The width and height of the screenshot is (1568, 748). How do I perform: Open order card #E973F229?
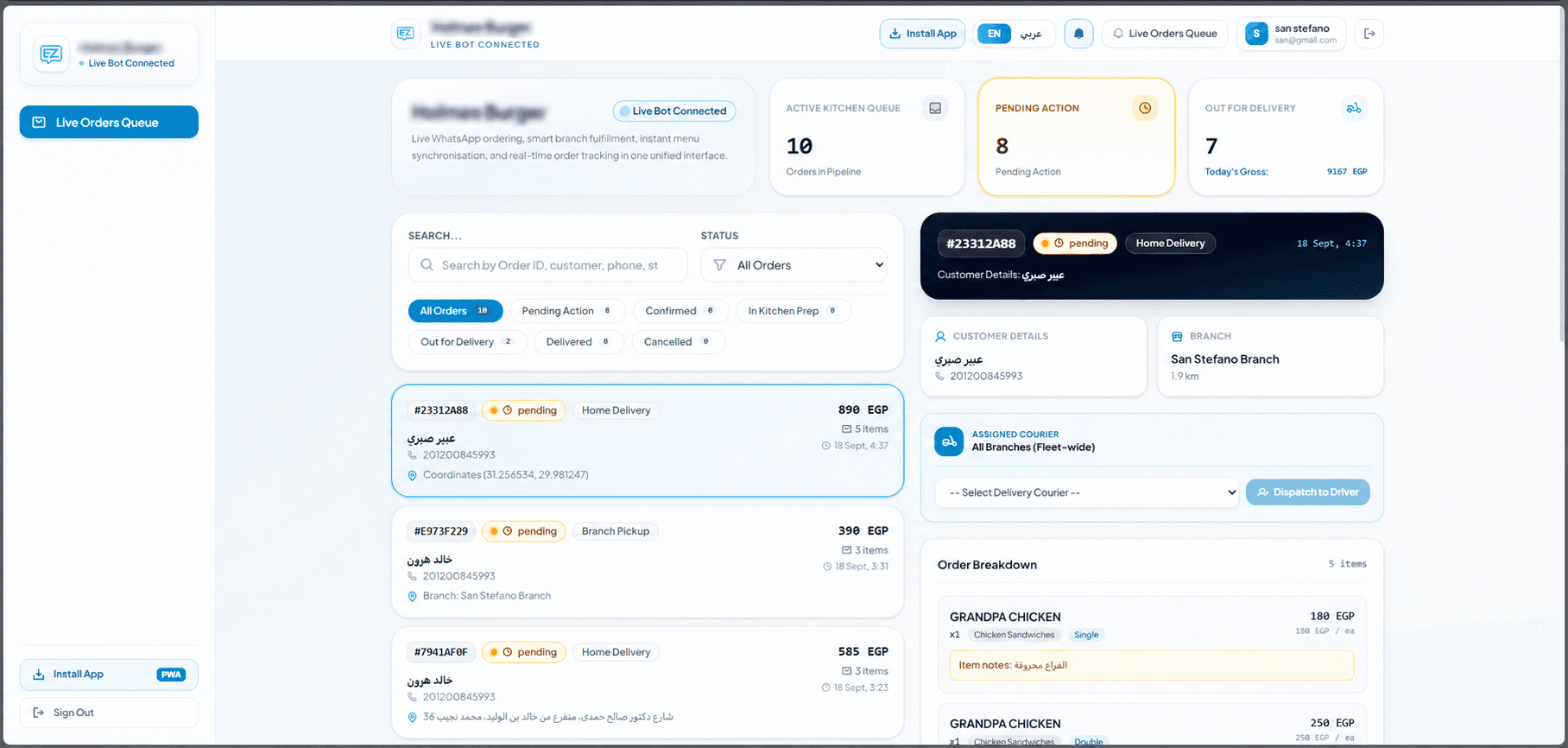point(648,562)
